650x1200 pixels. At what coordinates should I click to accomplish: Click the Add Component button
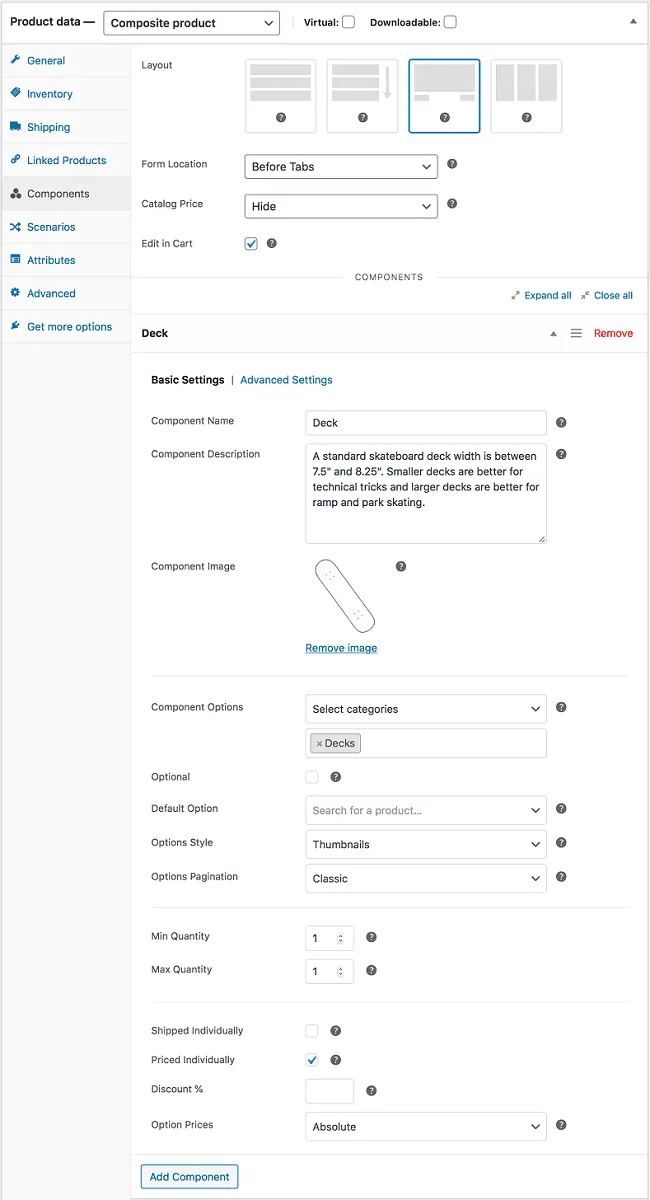pos(189,1177)
